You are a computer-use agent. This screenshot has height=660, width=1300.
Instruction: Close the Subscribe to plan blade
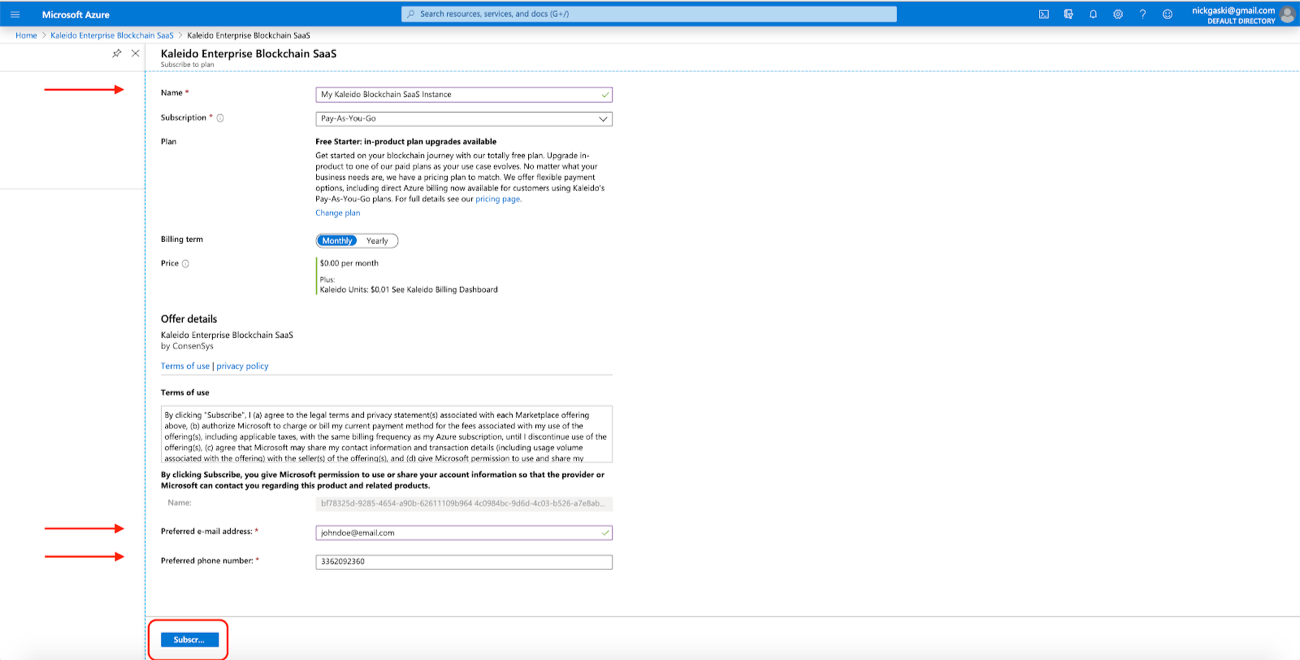pos(136,53)
